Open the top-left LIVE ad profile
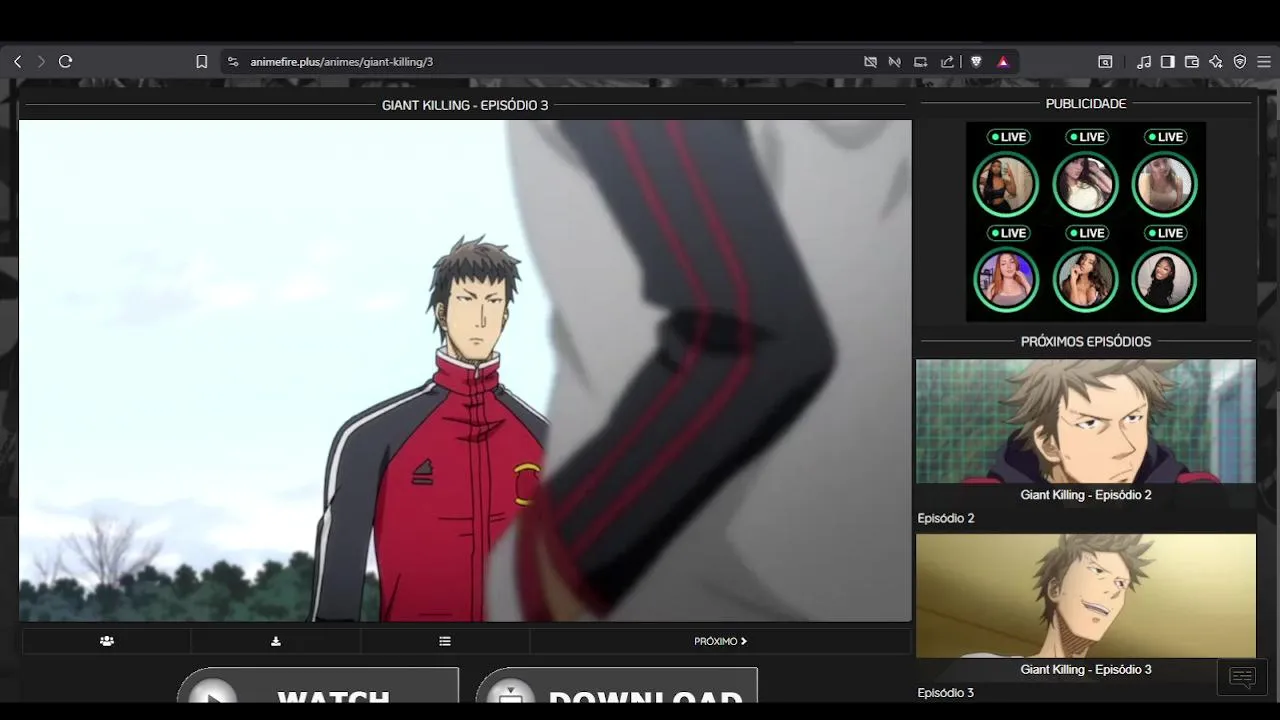The width and height of the screenshot is (1280, 720). pos(1006,183)
